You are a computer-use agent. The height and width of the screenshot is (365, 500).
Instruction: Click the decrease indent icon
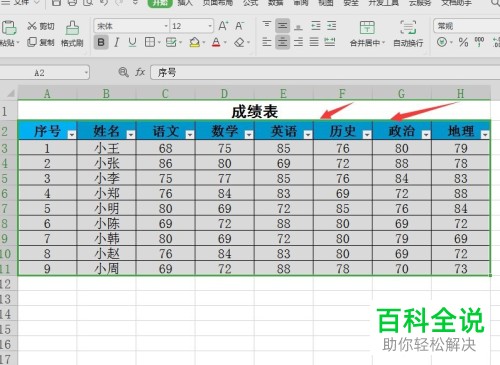click(315, 26)
